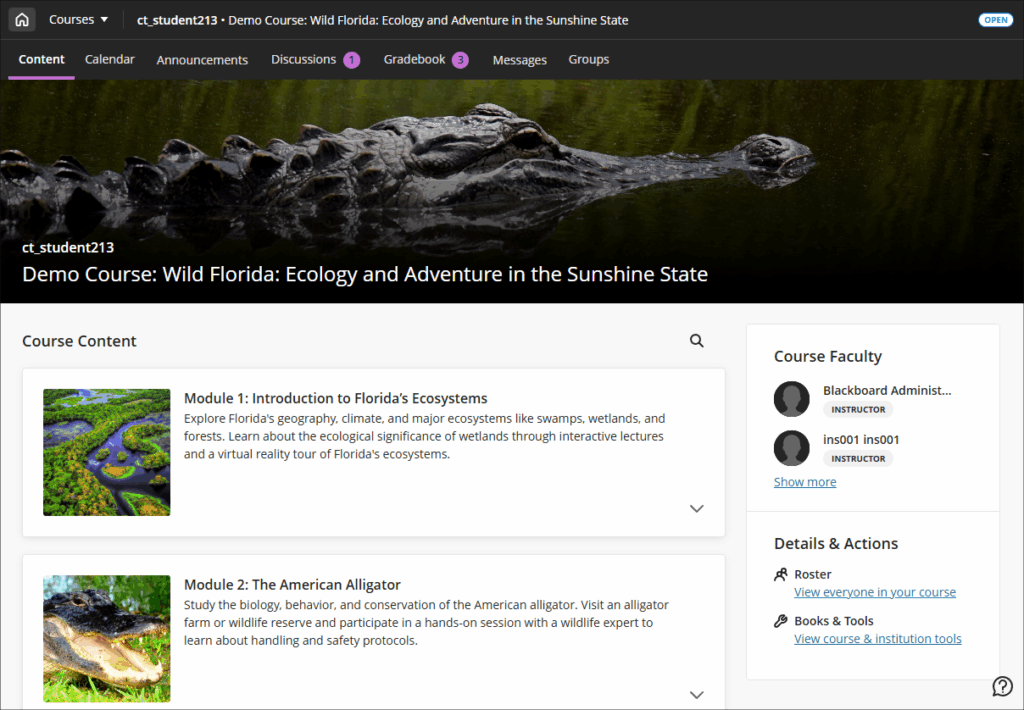
Task: Click the Discussions notification badge
Action: click(352, 60)
